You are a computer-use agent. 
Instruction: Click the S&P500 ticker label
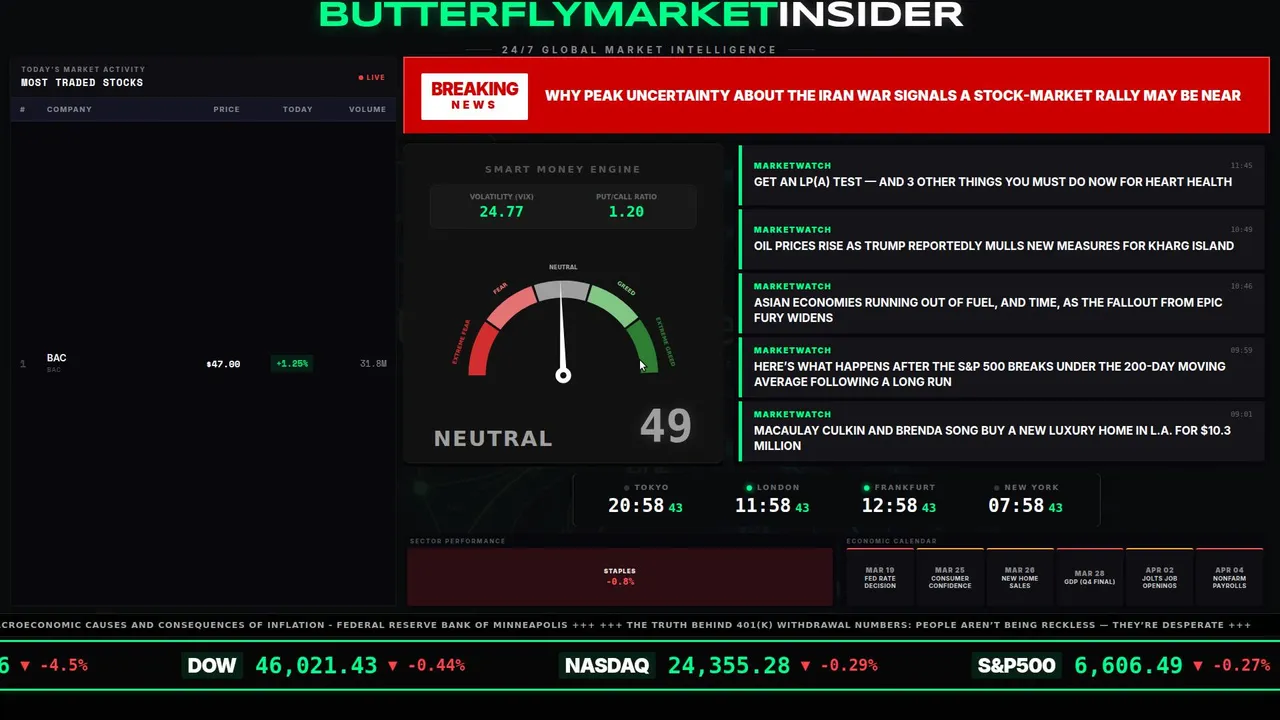(x=1016, y=666)
